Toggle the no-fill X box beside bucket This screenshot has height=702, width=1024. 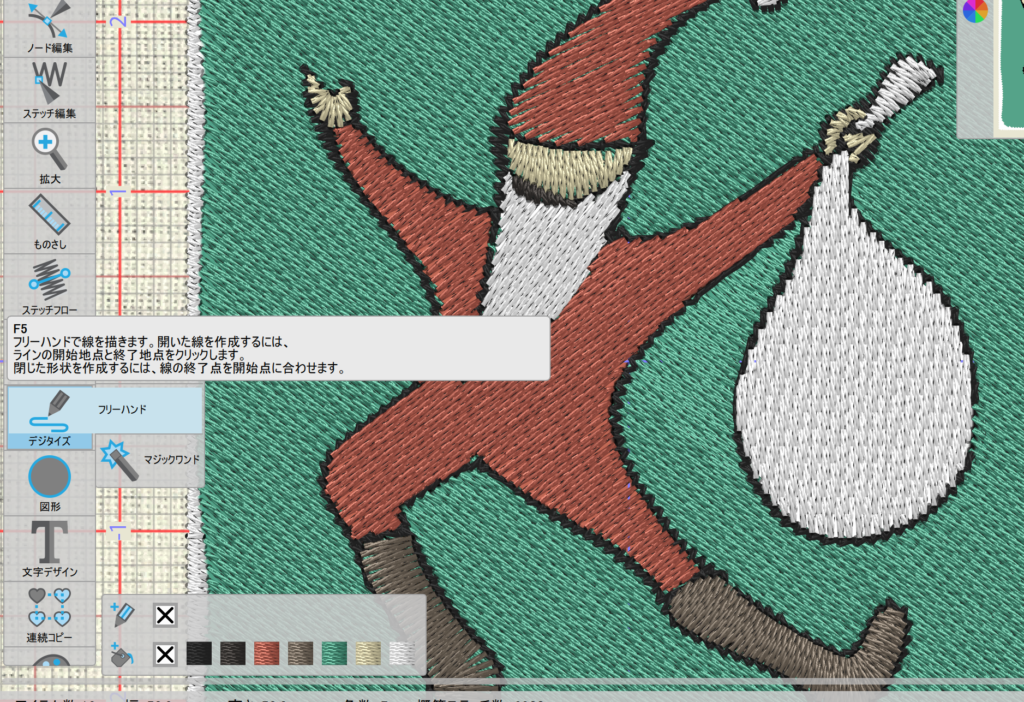click(x=165, y=656)
